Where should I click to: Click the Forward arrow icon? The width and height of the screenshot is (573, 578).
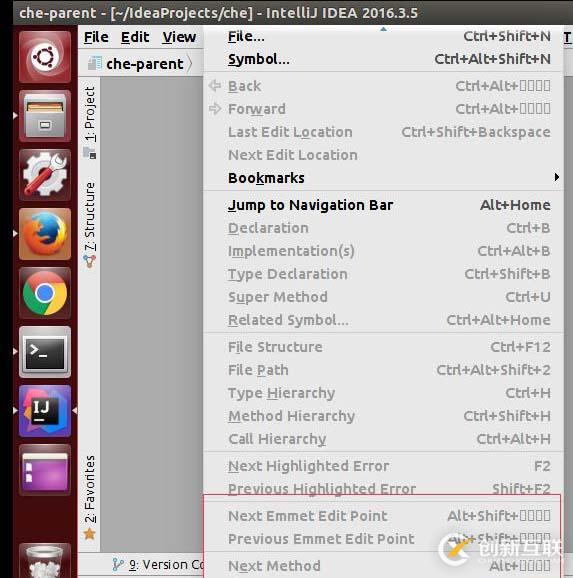tap(215, 109)
